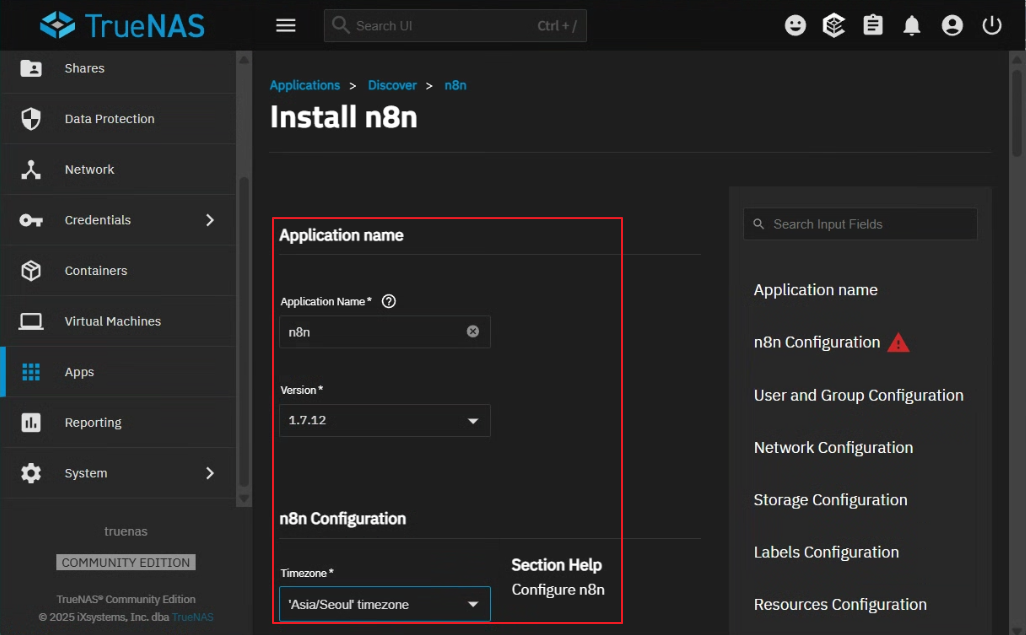
Task: Click the Applications breadcrumb link
Action: tap(305, 85)
